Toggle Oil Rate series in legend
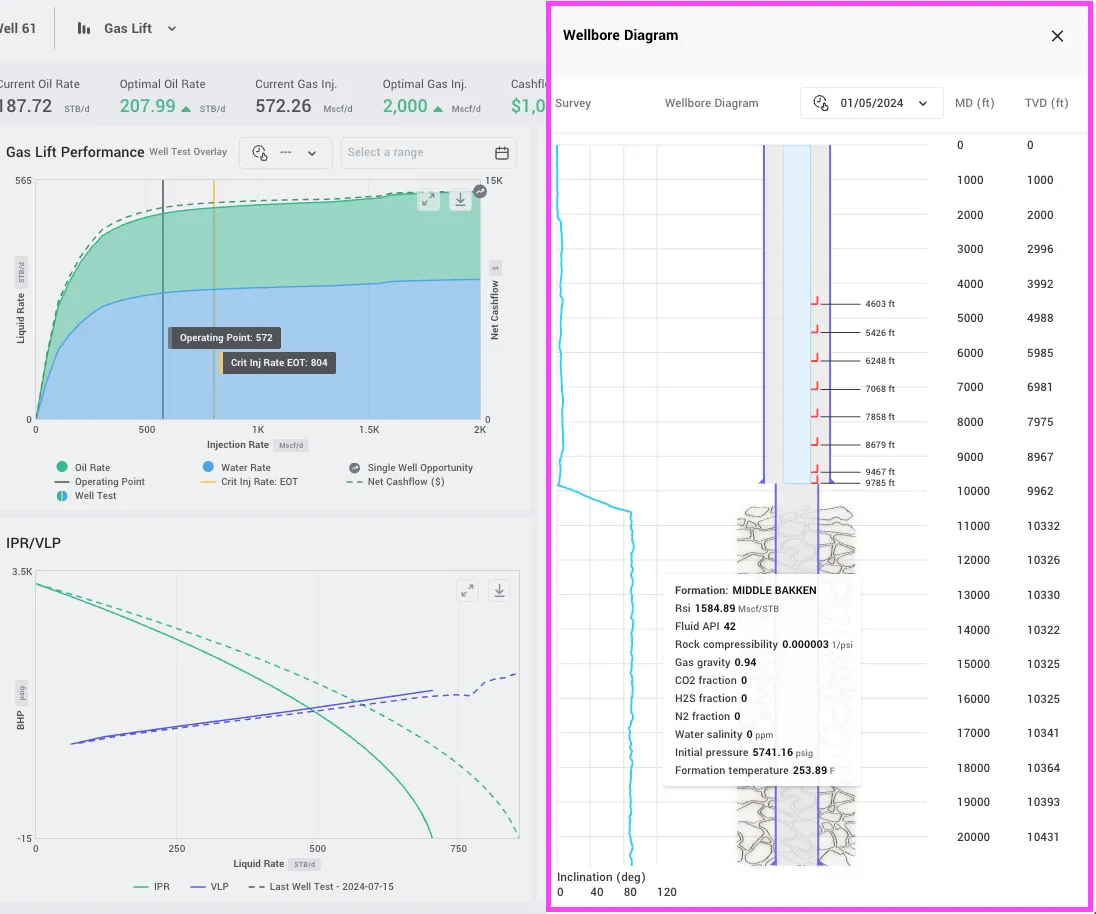The height and width of the screenshot is (914, 1096). (x=83, y=467)
